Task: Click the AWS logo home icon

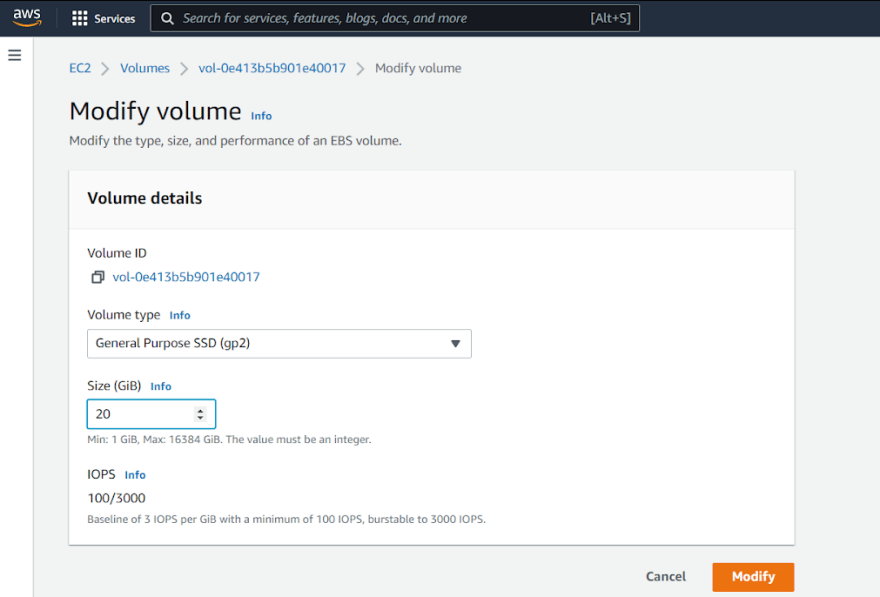Action: (27, 17)
